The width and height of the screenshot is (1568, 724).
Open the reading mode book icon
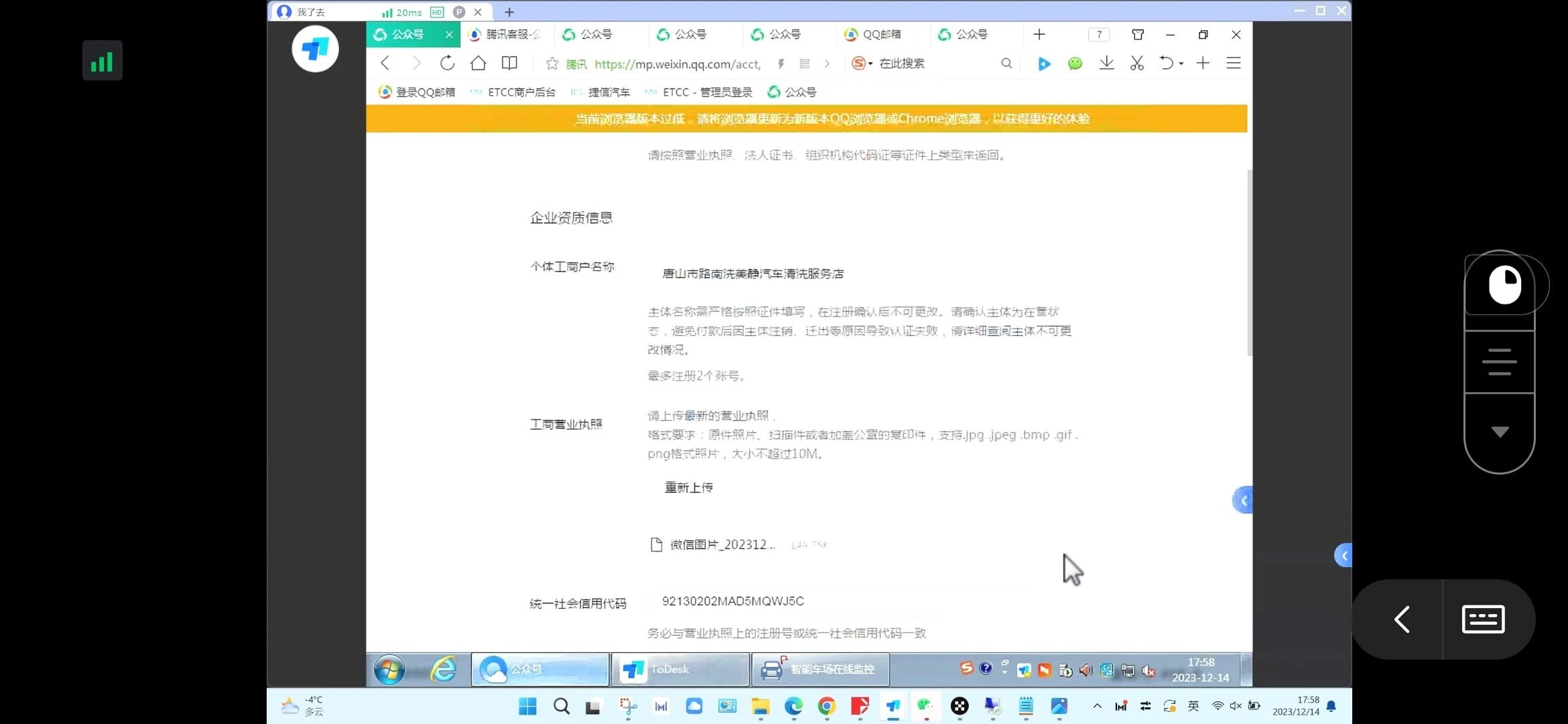[x=509, y=63]
